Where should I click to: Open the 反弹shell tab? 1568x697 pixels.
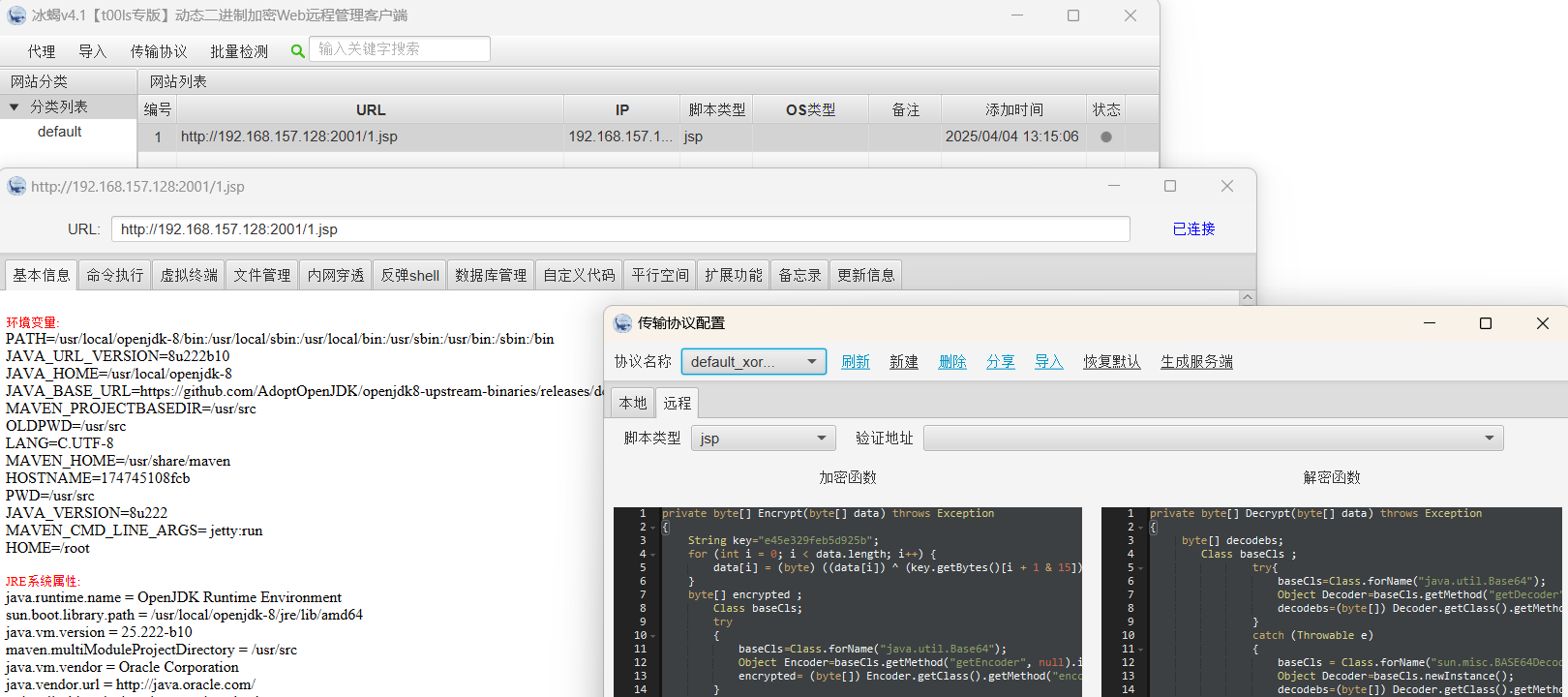click(409, 275)
